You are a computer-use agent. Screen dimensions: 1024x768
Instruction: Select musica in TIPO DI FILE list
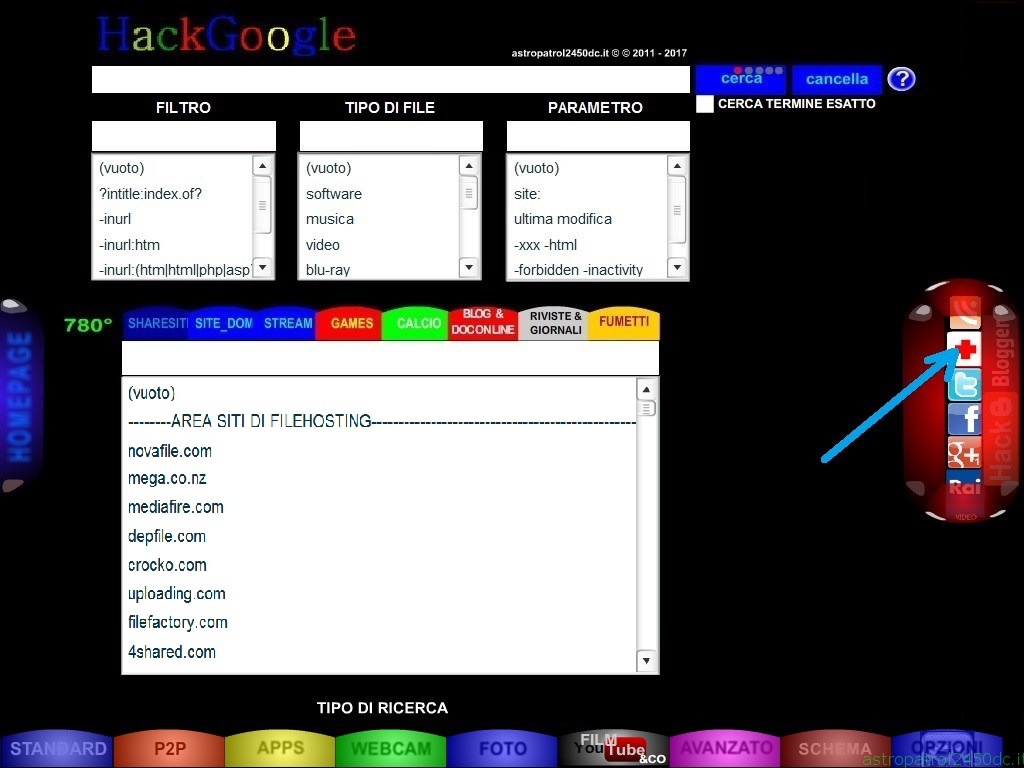[330, 219]
